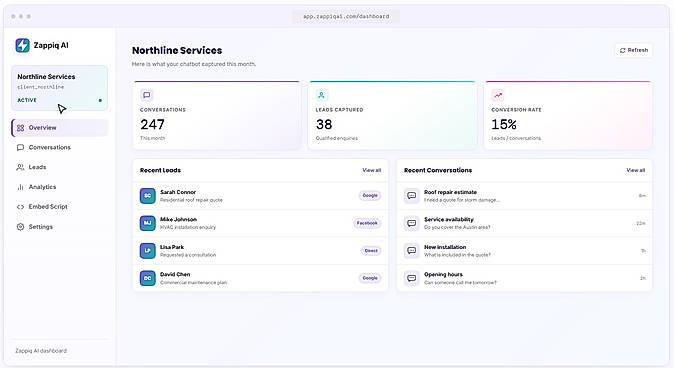
Task: Click the chat icon beside Roof repair estimate
Action: [x=411, y=196]
